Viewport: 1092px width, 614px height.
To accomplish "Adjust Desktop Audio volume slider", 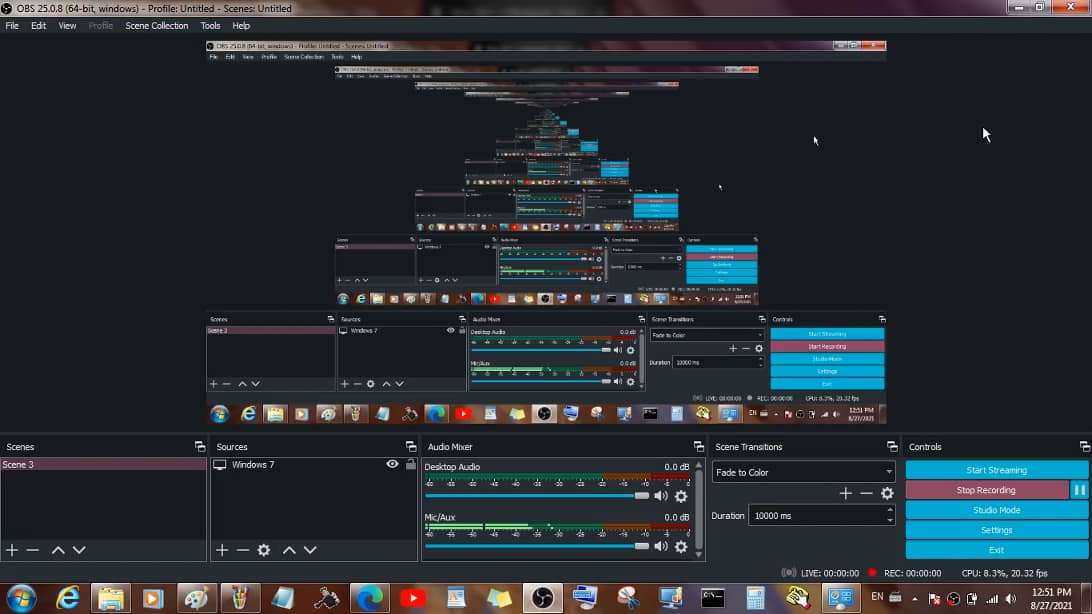I will pos(537,496).
